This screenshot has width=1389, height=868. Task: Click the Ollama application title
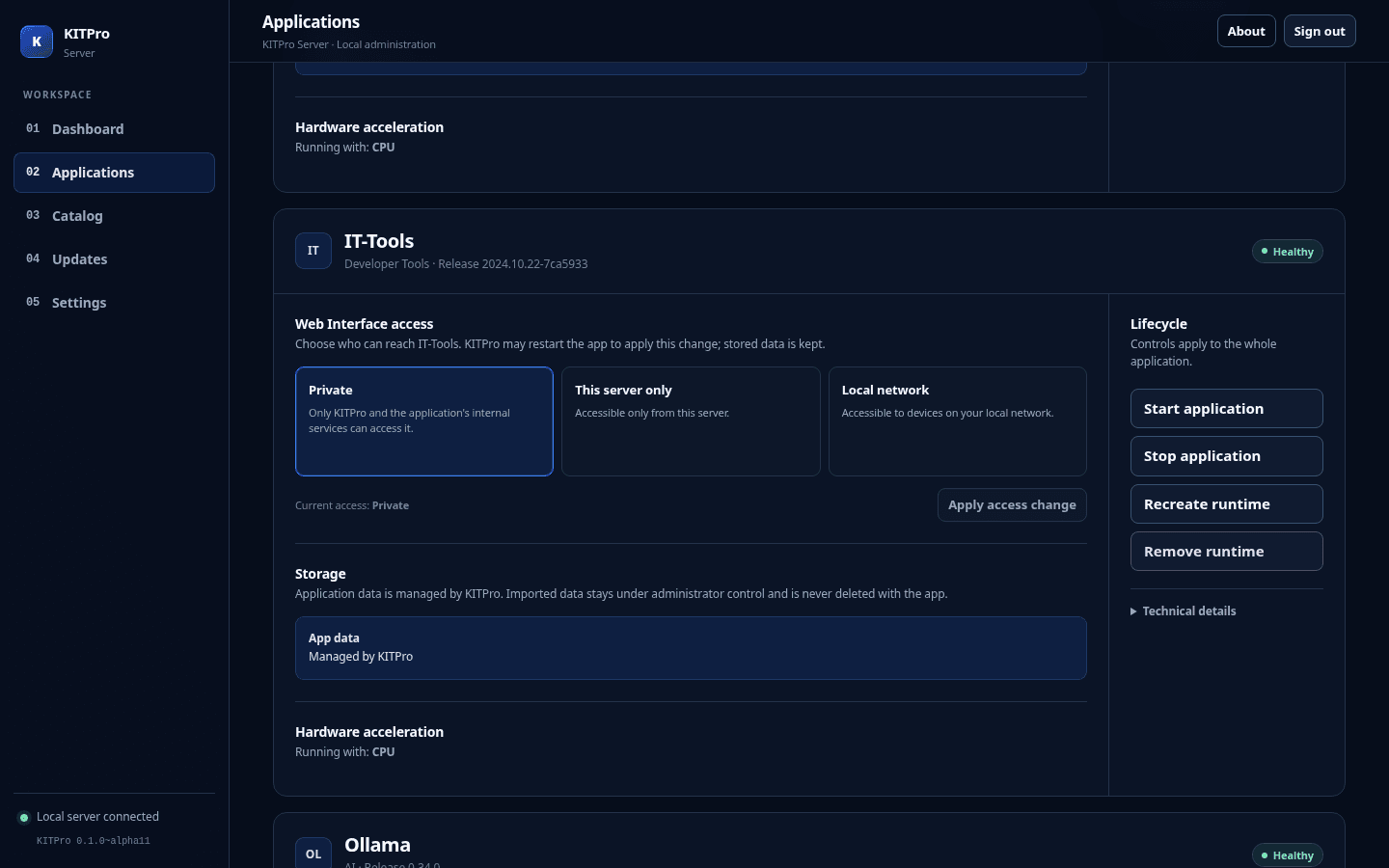pyautogui.click(x=377, y=845)
